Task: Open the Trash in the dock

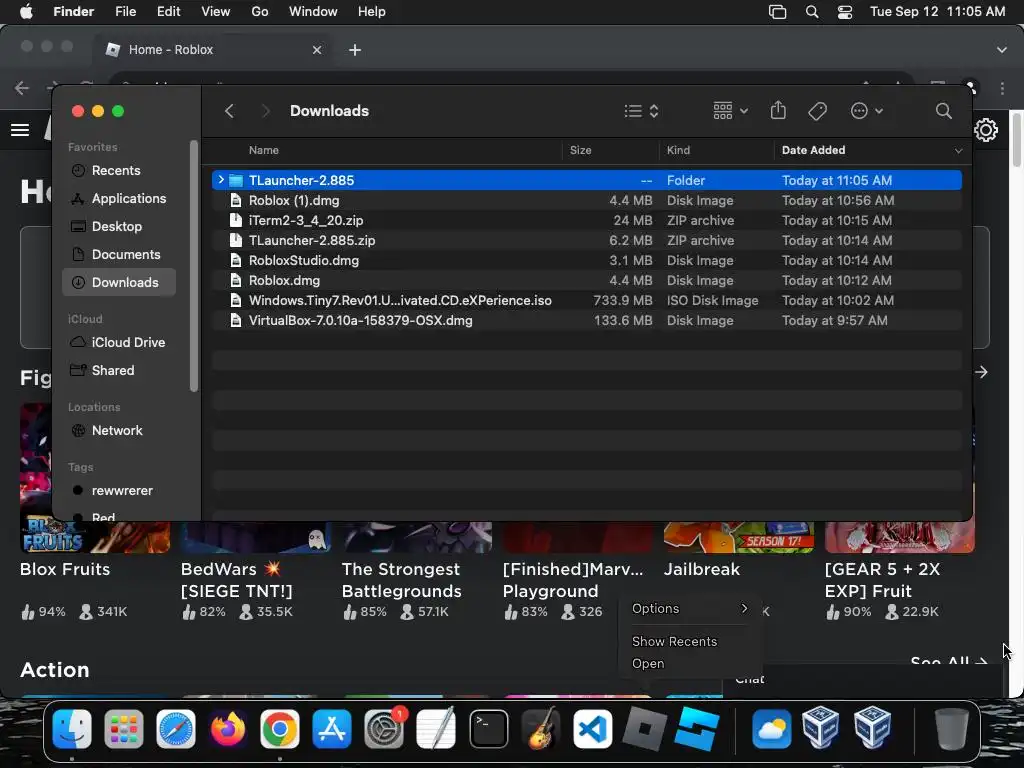Action: 951,728
